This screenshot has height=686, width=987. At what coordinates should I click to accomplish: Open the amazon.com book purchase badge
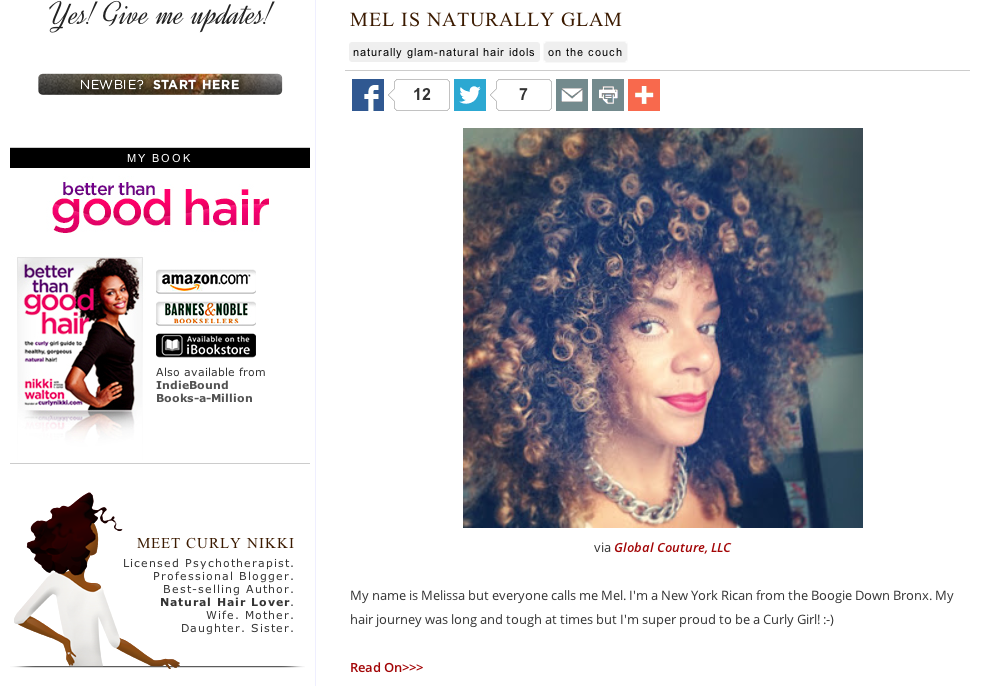(206, 281)
